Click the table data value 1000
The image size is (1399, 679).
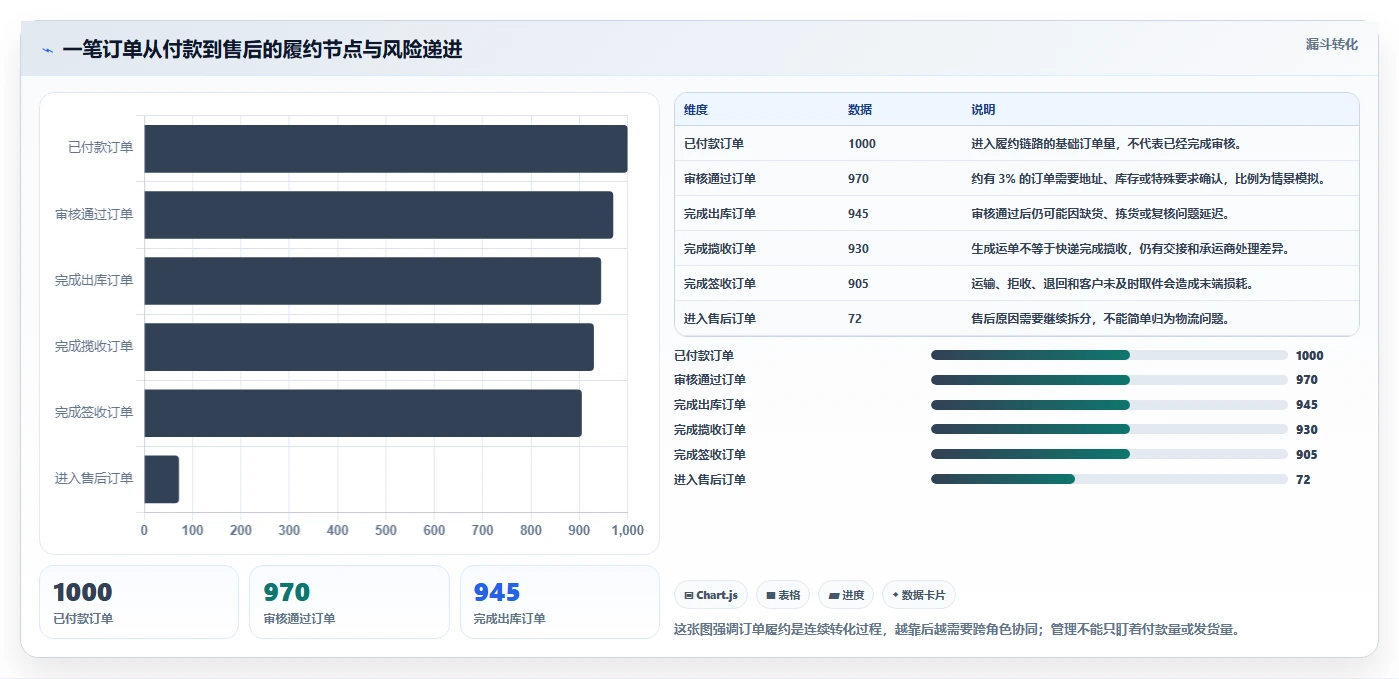click(x=862, y=144)
